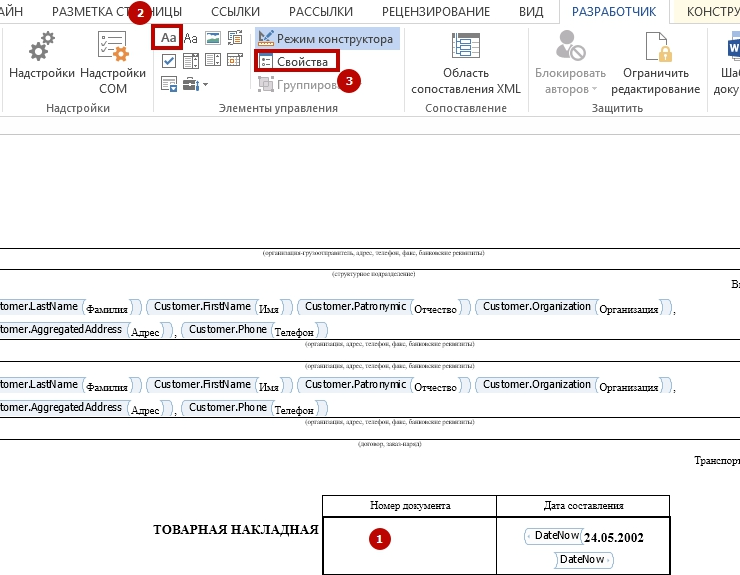Switch to the ССЫЛКИ tab

click(x=235, y=12)
